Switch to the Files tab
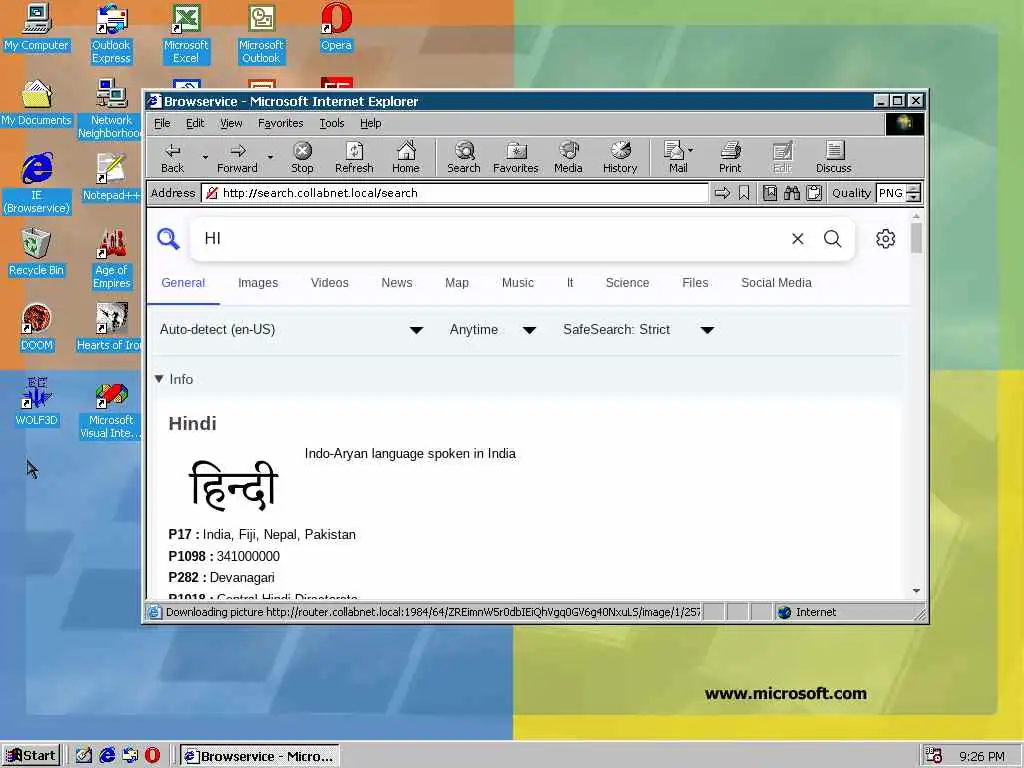 click(695, 283)
